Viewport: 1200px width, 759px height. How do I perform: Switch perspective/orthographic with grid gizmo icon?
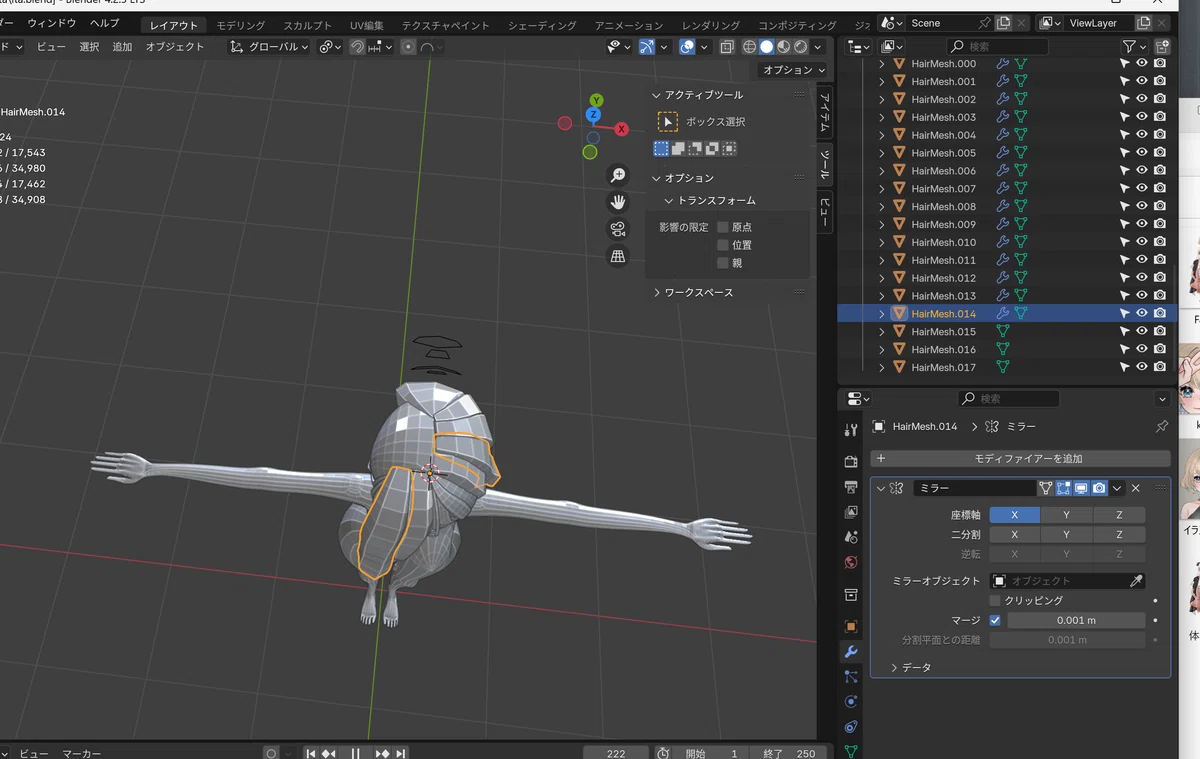(618, 256)
